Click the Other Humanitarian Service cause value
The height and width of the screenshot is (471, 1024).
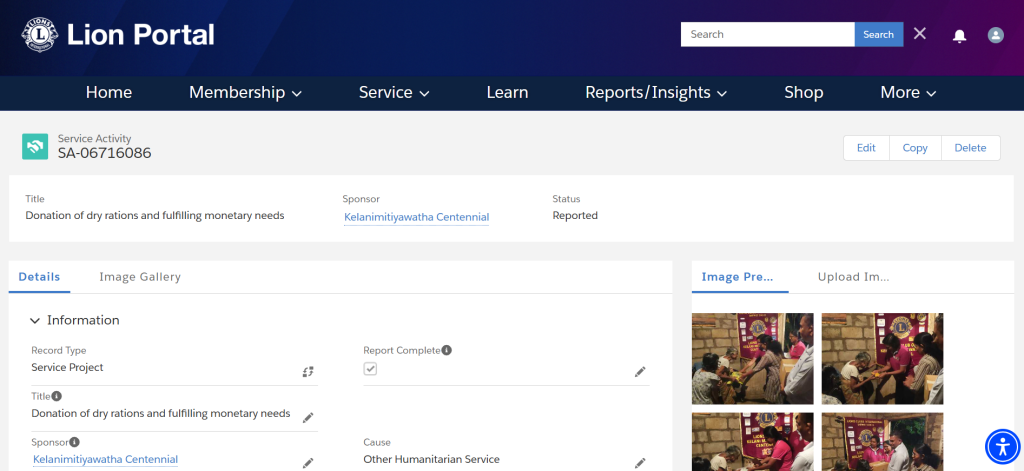(x=431, y=459)
